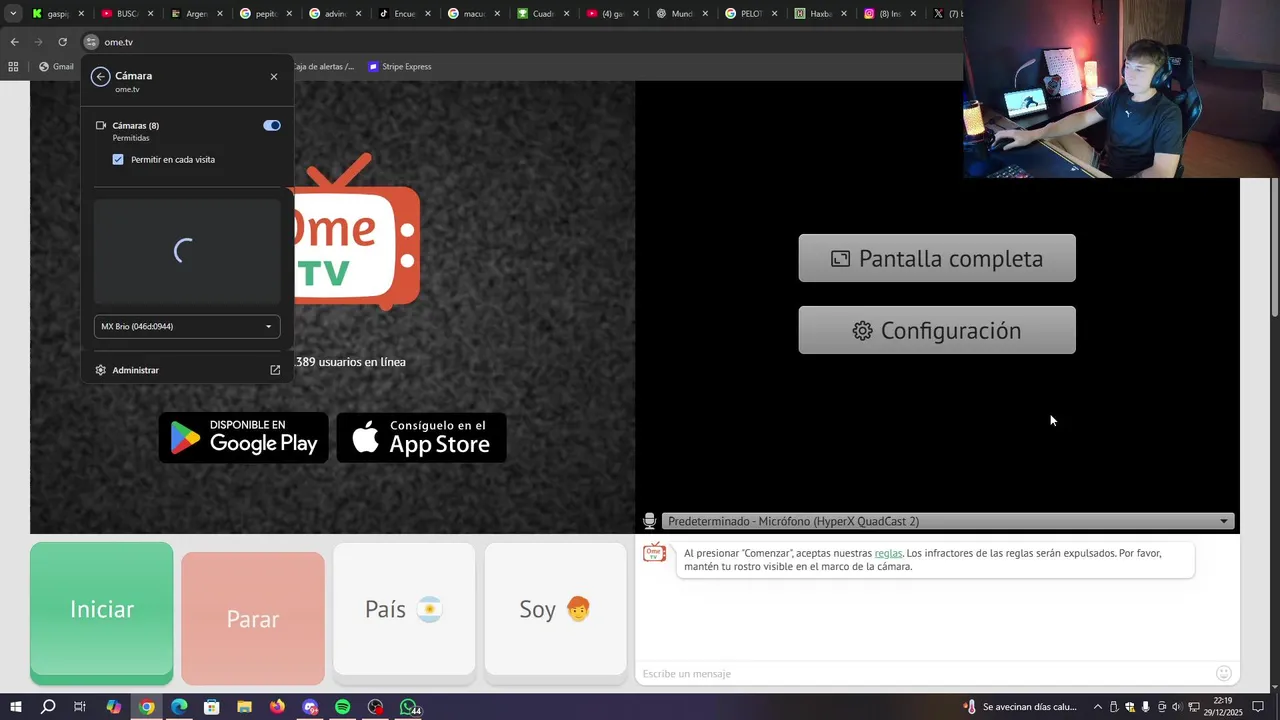Open Spotify from taskbar
This screenshot has width=1280, height=720.
(342, 707)
